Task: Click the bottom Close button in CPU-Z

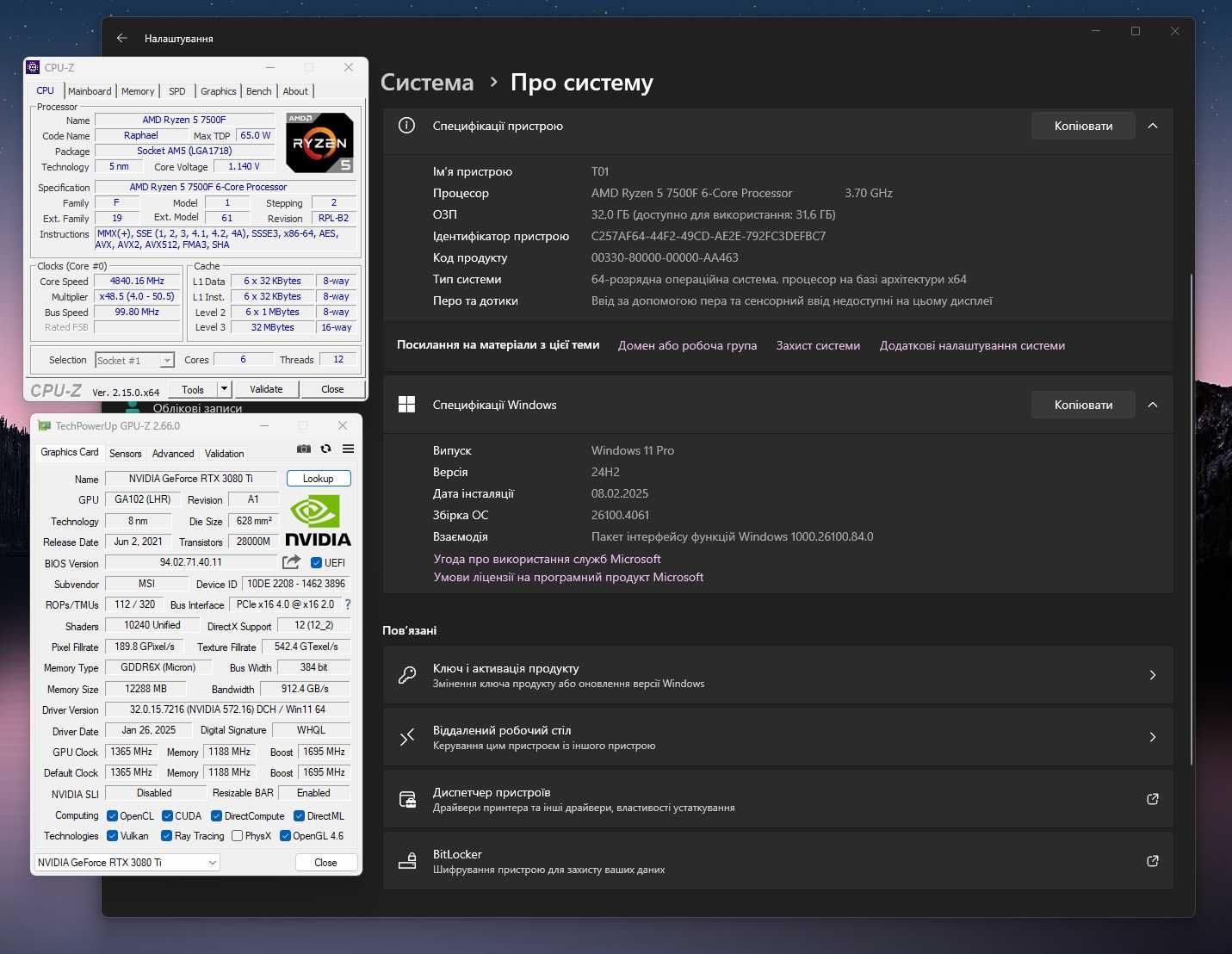Action: pyautogui.click(x=332, y=389)
